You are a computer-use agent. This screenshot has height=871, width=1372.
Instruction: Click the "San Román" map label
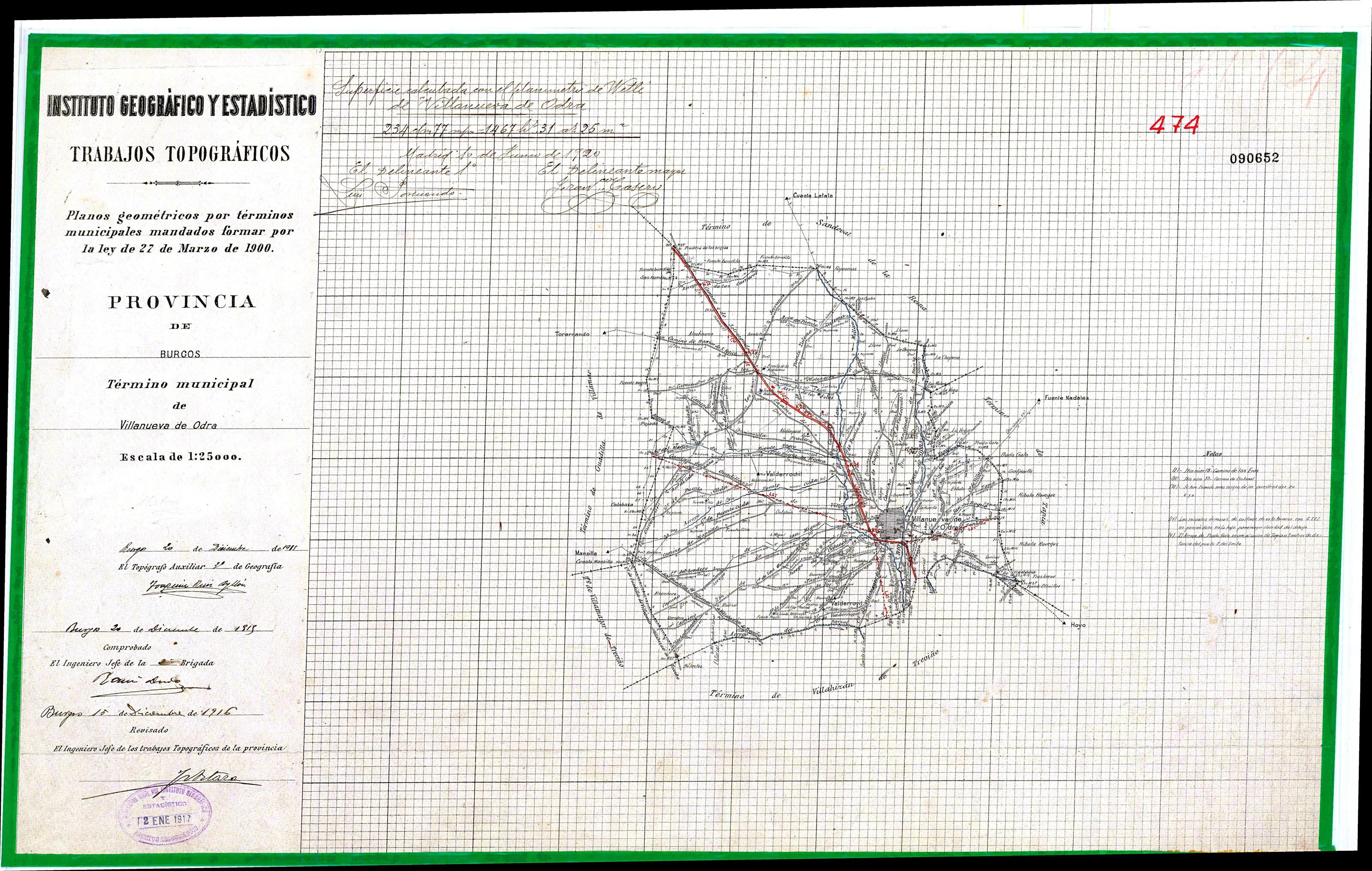[652, 277]
